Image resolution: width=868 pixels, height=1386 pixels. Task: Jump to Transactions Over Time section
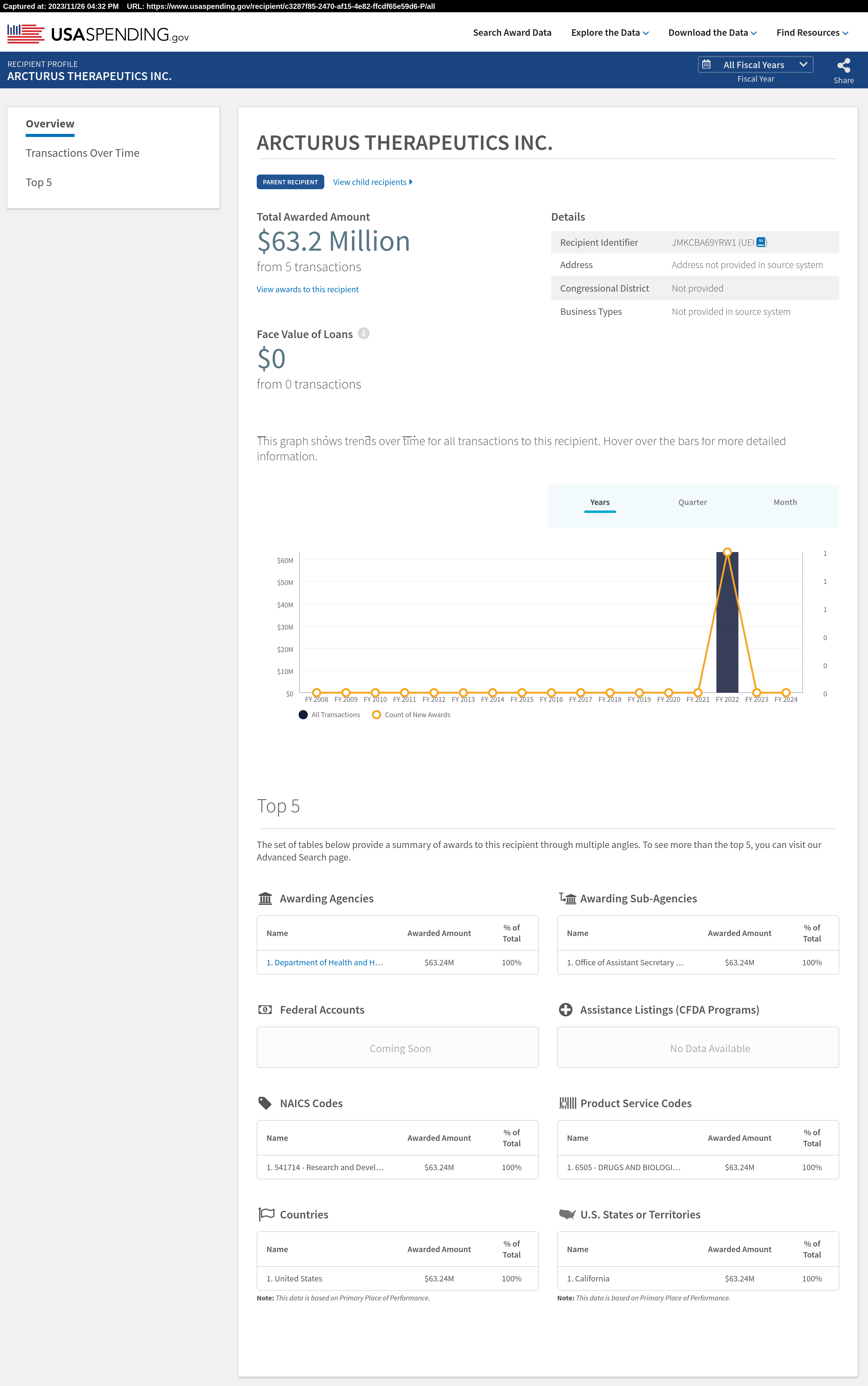tap(83, 153)
